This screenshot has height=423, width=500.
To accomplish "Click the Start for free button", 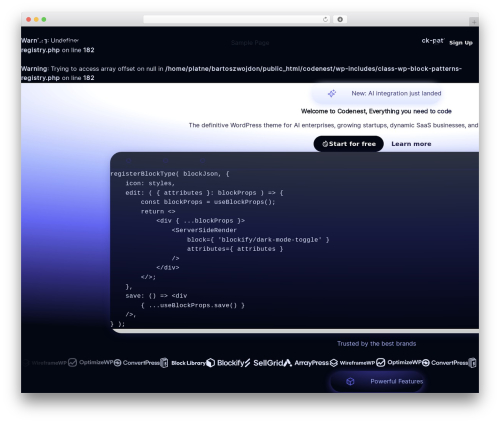I will pos(349,144).
